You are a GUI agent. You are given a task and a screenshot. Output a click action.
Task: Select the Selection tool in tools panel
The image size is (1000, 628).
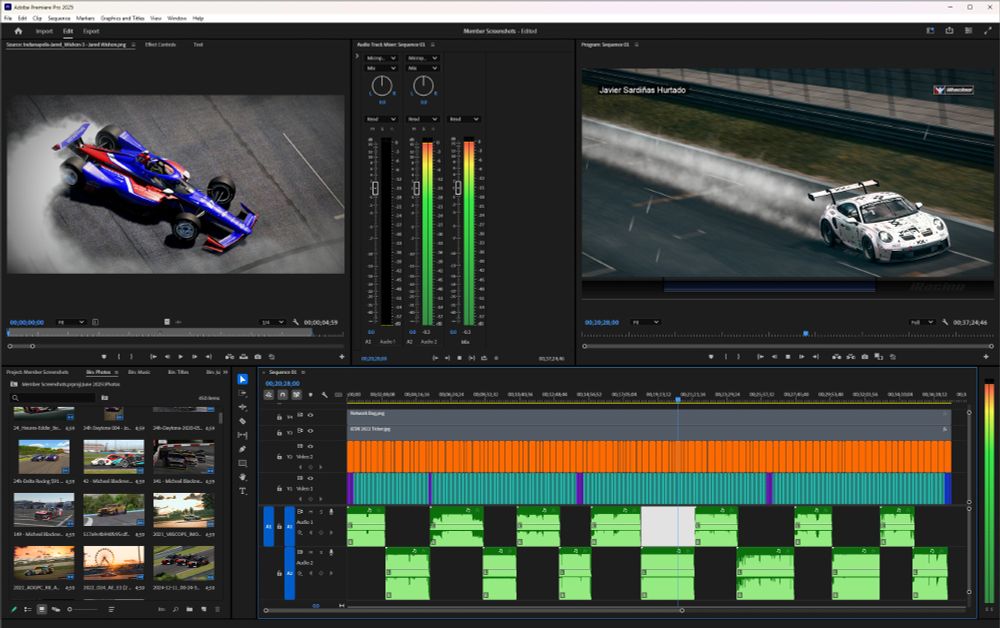pyautogui.click(x=242, y=379)
